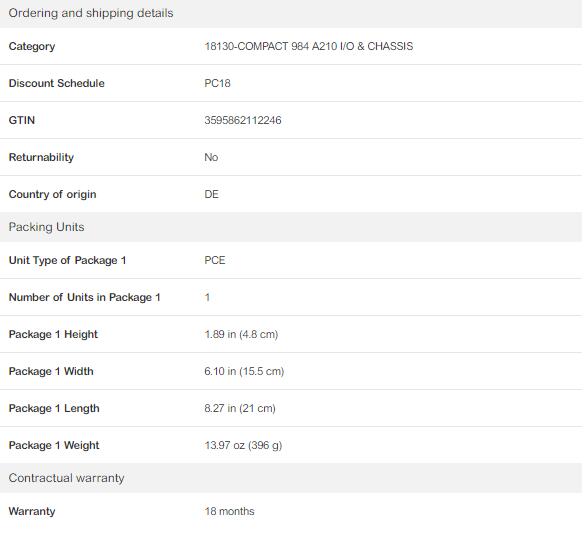Click the Number of Units value 1
587x534 pixels.
pos(207,297)
